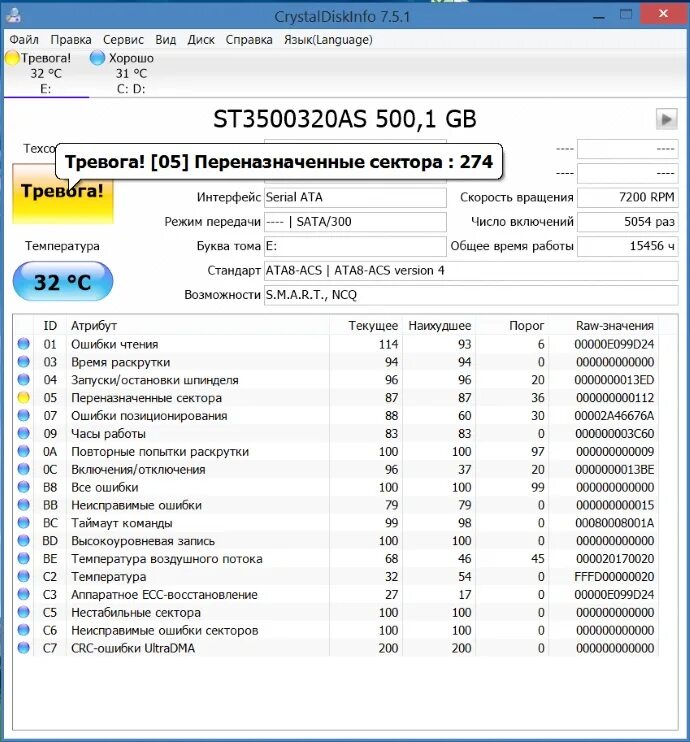Click the Скорость вращения value 7200 RPM

pos(628,197)
